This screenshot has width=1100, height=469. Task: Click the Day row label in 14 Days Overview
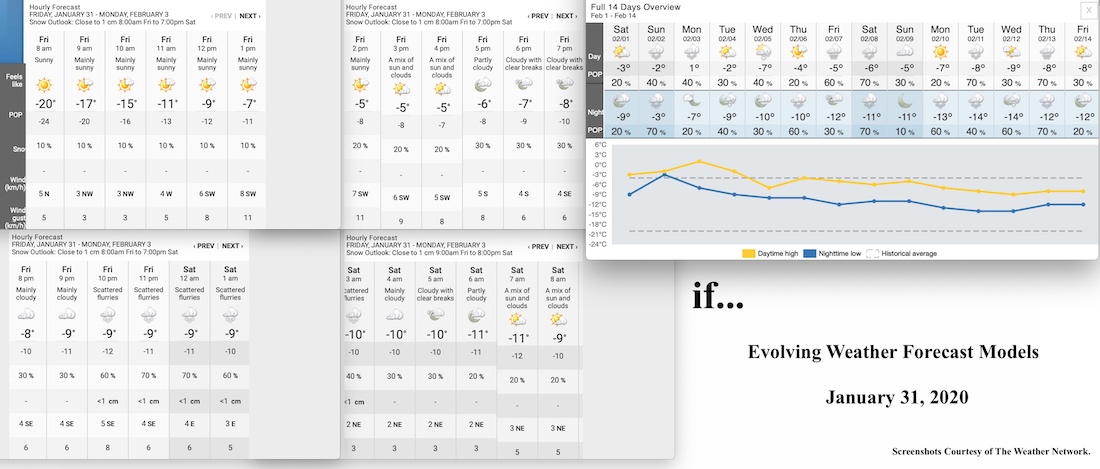(x=593, y=56)
